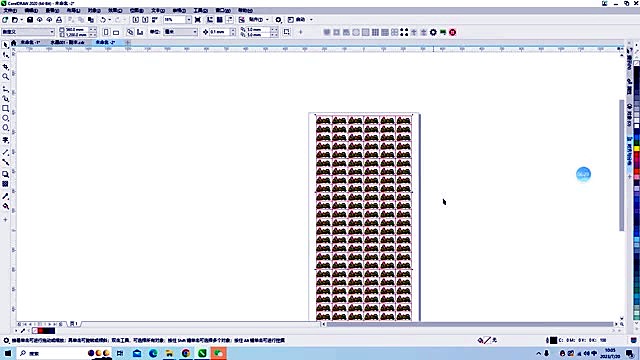
Task: Select the Parallel Dimension tool
Action: pyautogui.click(x=5, y=152)
